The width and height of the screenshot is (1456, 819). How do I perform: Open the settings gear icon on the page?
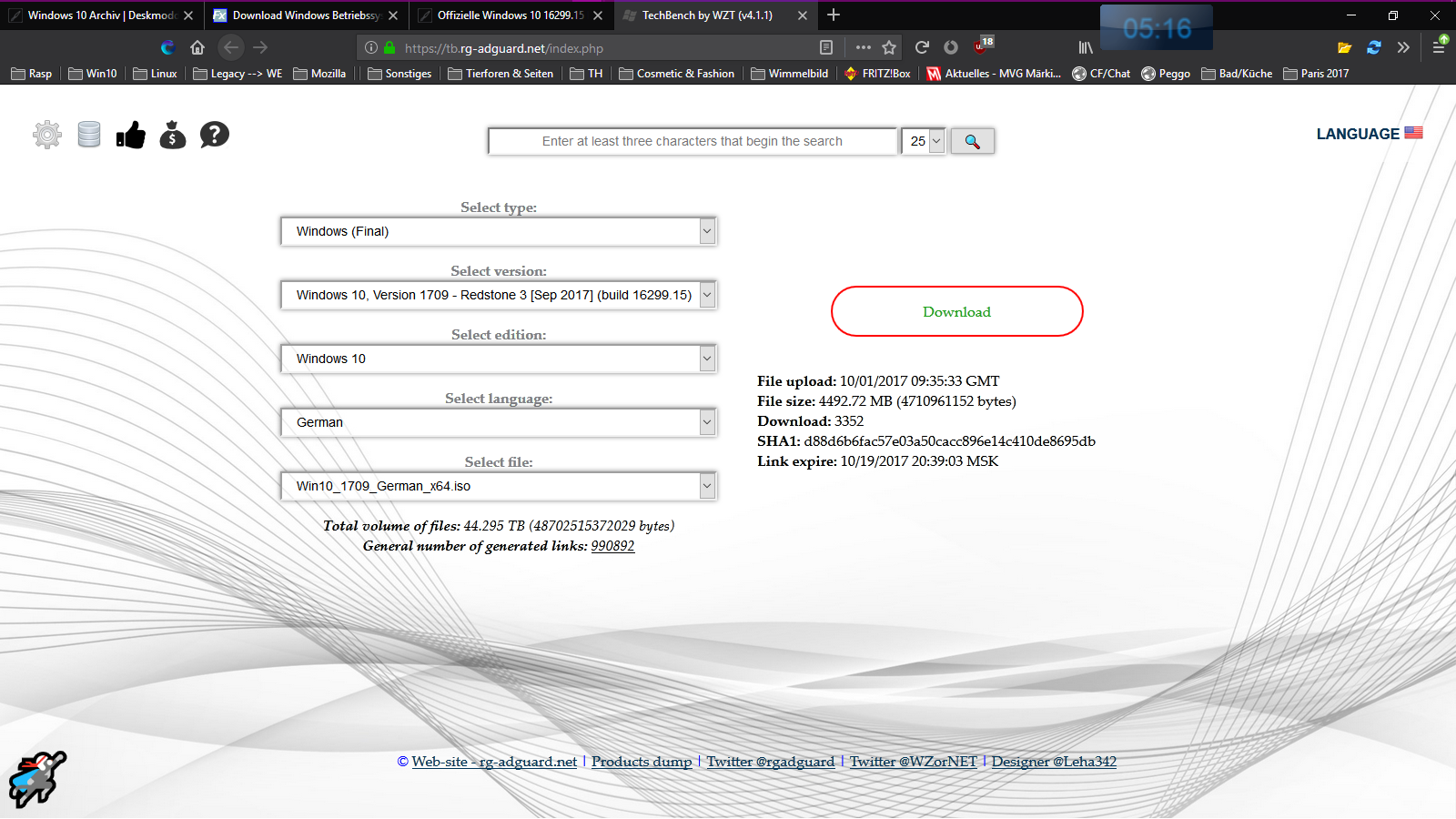tap(47, 135)
